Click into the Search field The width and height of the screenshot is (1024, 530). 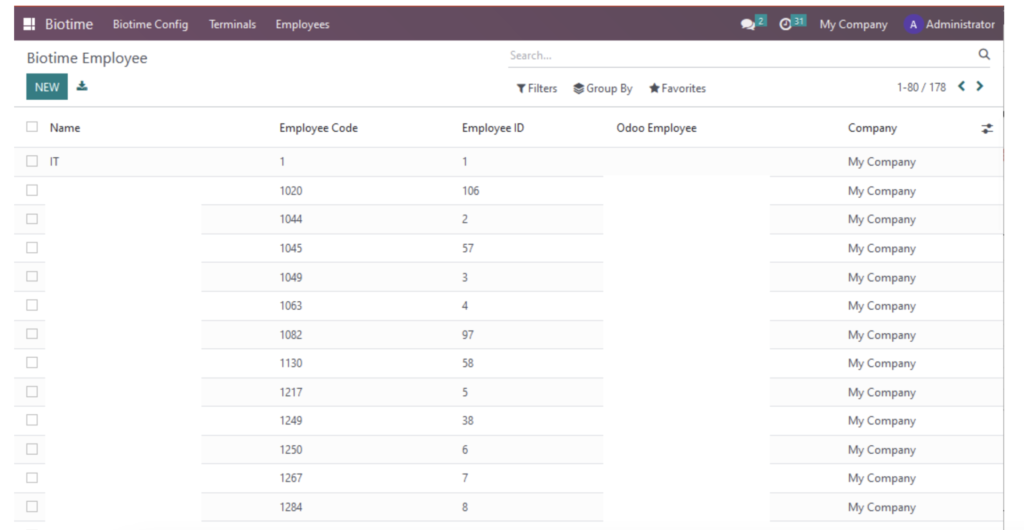pyautogui.click(x=741, y=55)
